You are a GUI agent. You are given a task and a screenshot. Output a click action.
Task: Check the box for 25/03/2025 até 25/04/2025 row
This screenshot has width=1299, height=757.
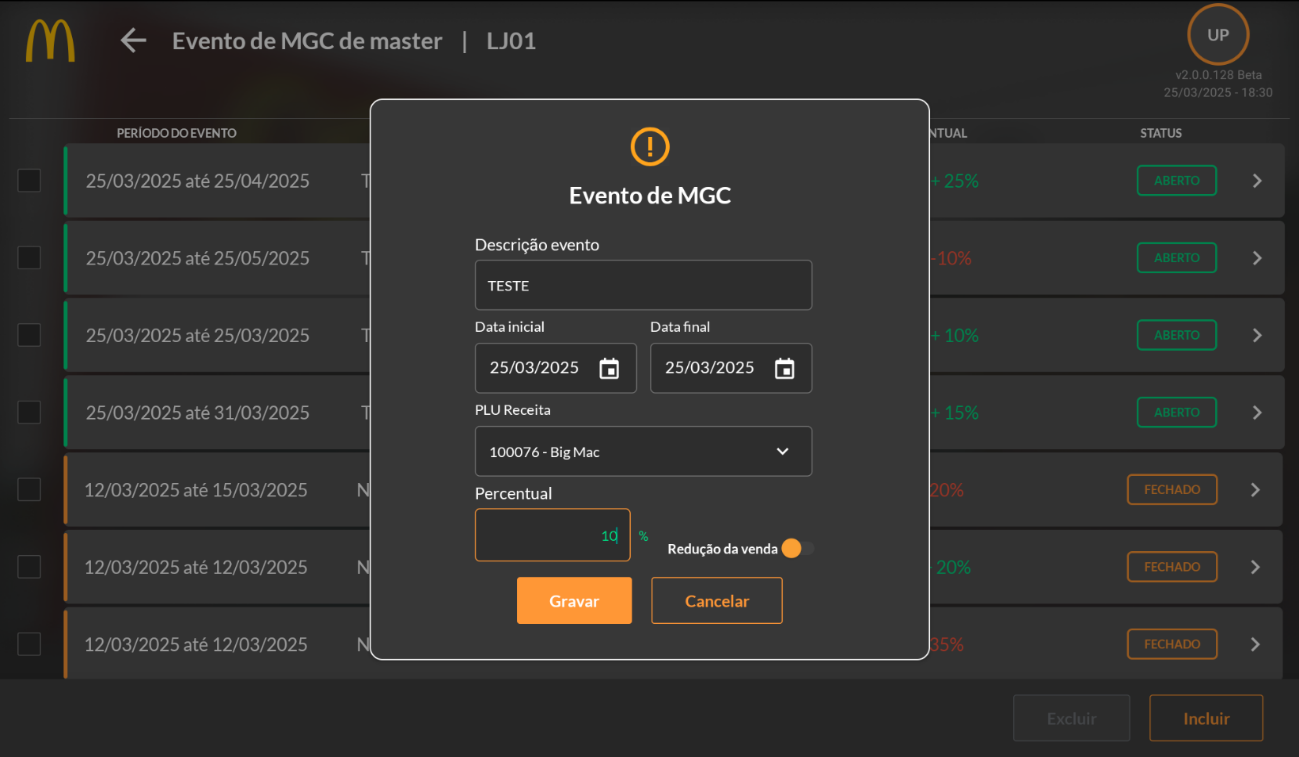coord(29,181)
